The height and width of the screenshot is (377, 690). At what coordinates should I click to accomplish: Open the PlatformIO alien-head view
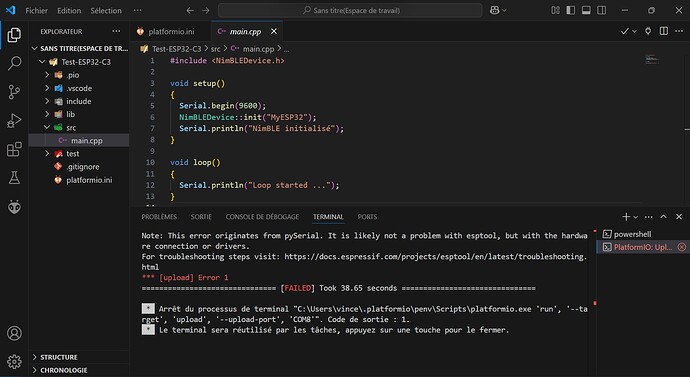[x=14, y=207]
